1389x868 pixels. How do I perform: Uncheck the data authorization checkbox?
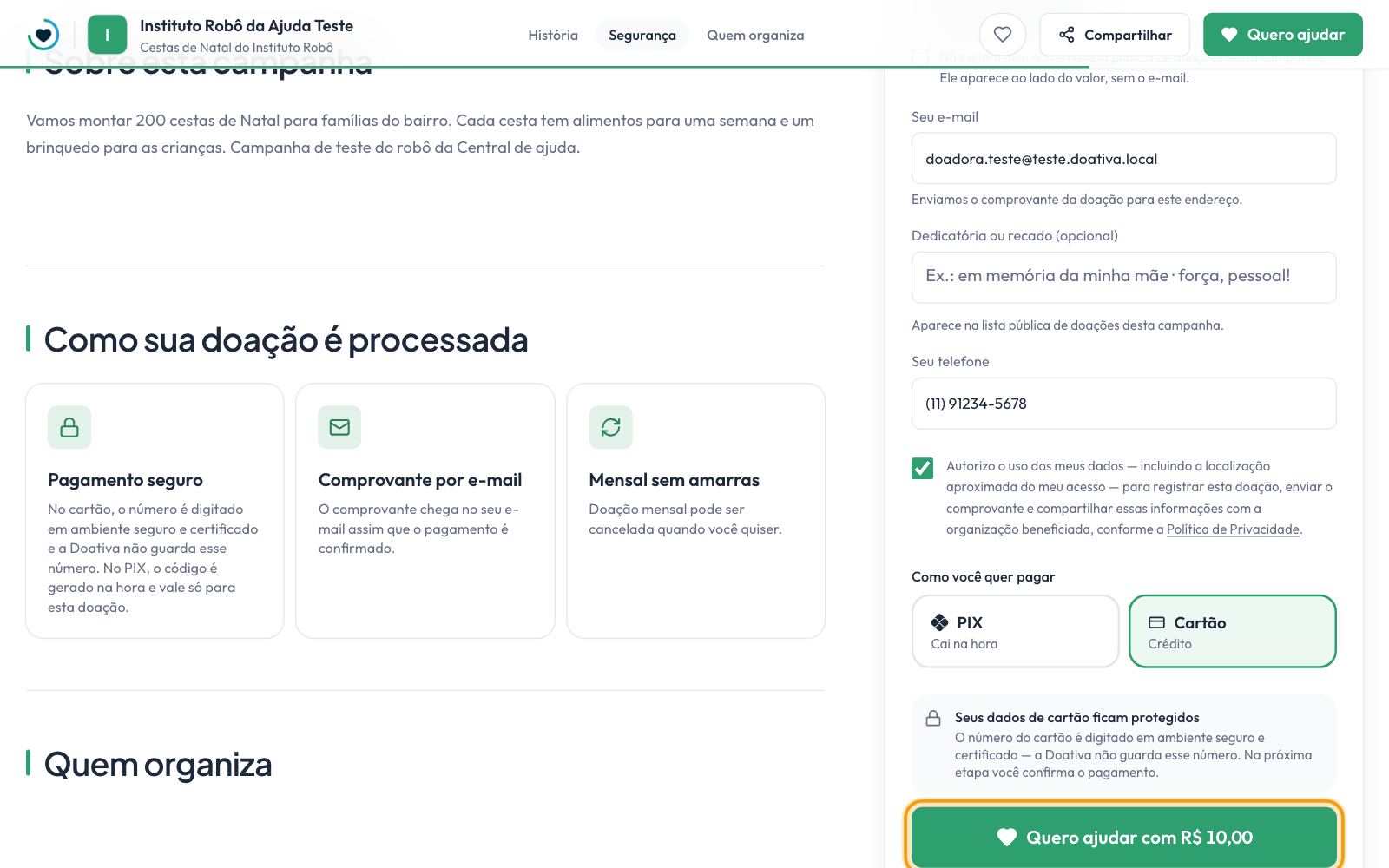click(x=922, y=468)
